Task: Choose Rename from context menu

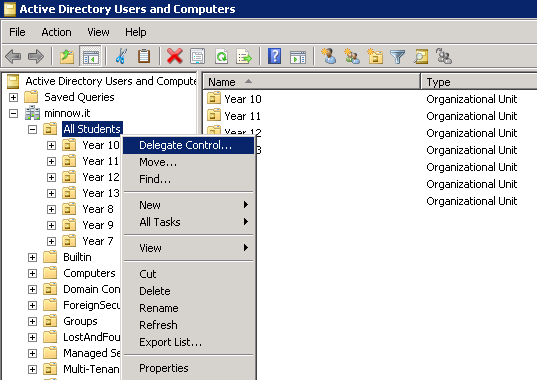Action: [188, 308]
